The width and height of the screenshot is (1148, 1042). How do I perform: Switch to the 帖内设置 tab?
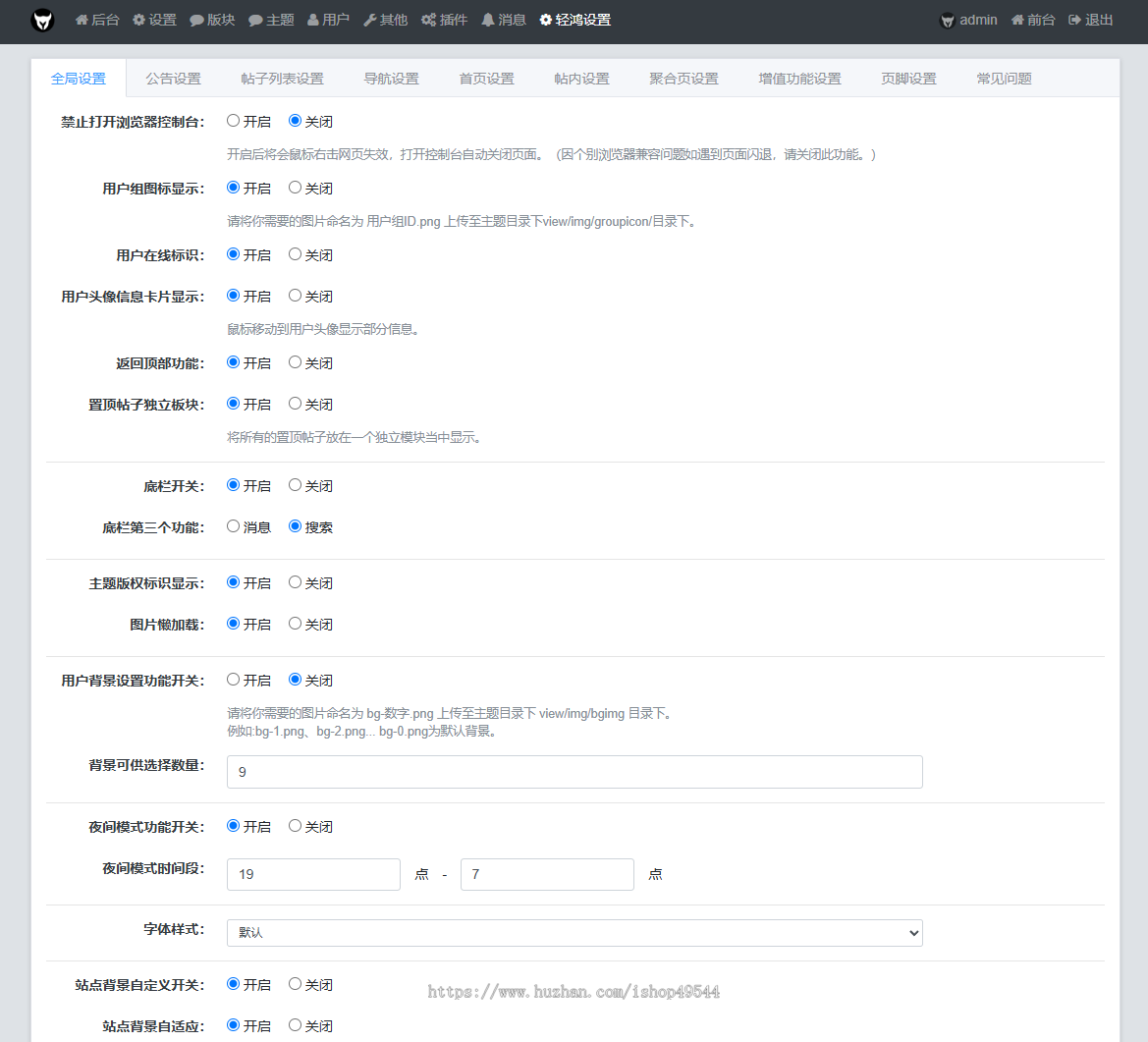pyautogui.click(x=582, y=79)
